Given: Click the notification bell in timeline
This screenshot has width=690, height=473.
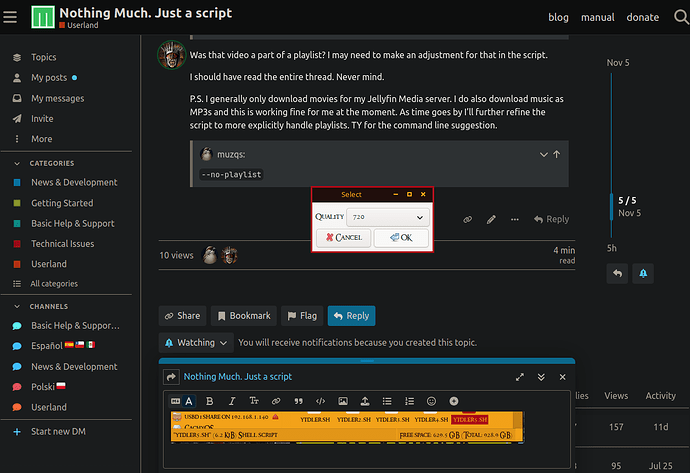Looking at the screenshot, I should tap(643, 272).
